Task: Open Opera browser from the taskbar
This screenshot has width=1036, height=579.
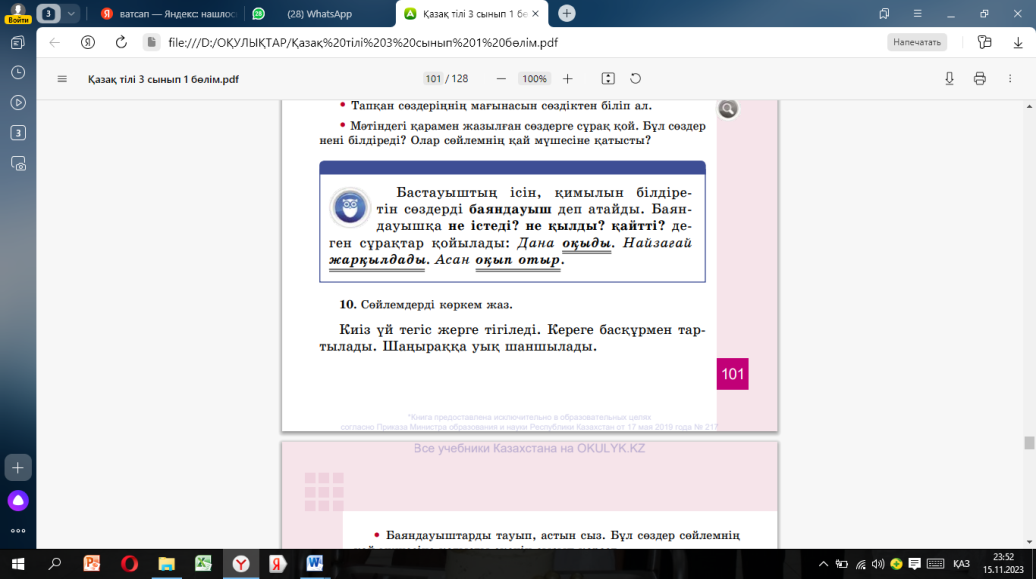Action: coord(130,564)
